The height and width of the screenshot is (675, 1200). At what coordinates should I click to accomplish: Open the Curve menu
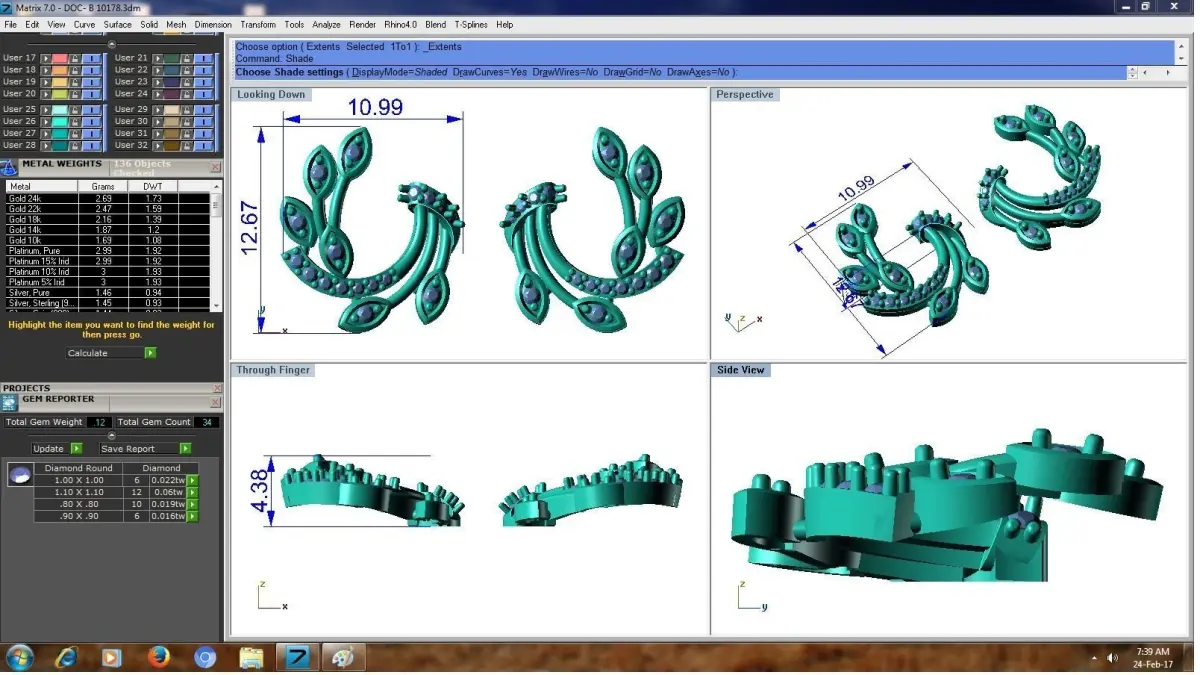[84, 24]
